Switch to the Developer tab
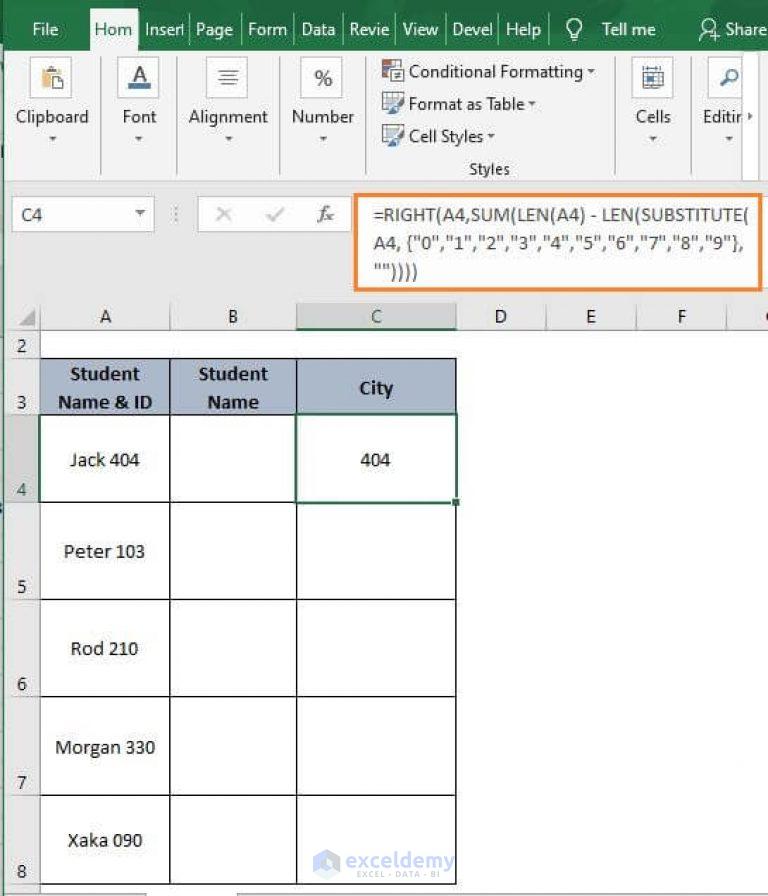The image size is (768, 896). click(x=472, y=29)
